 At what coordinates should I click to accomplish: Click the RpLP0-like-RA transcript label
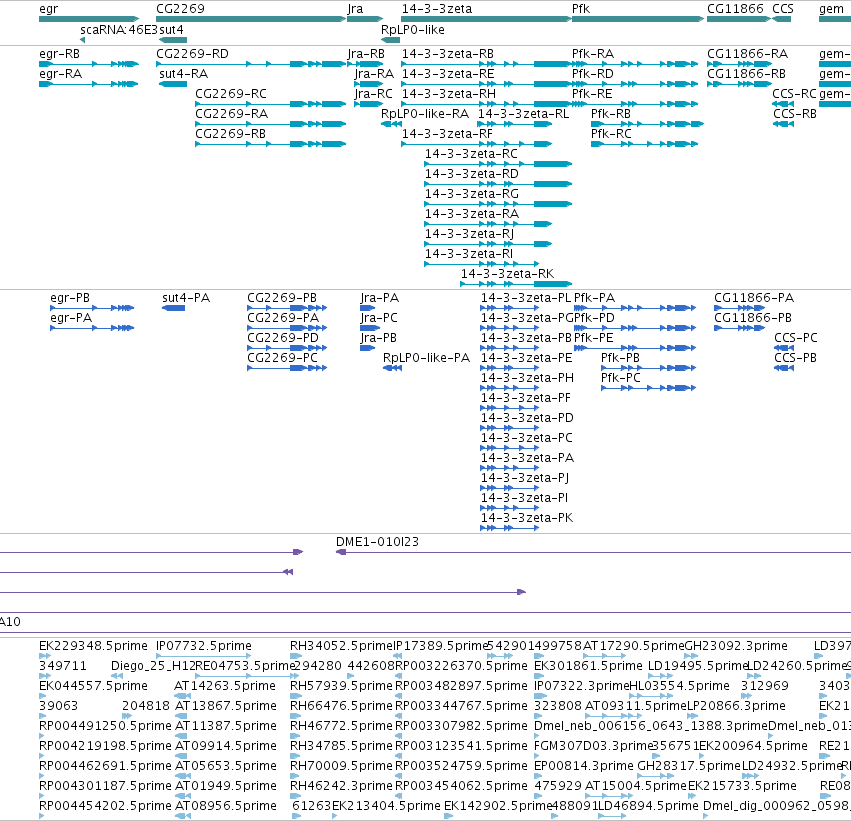click(x=425, y=114)
